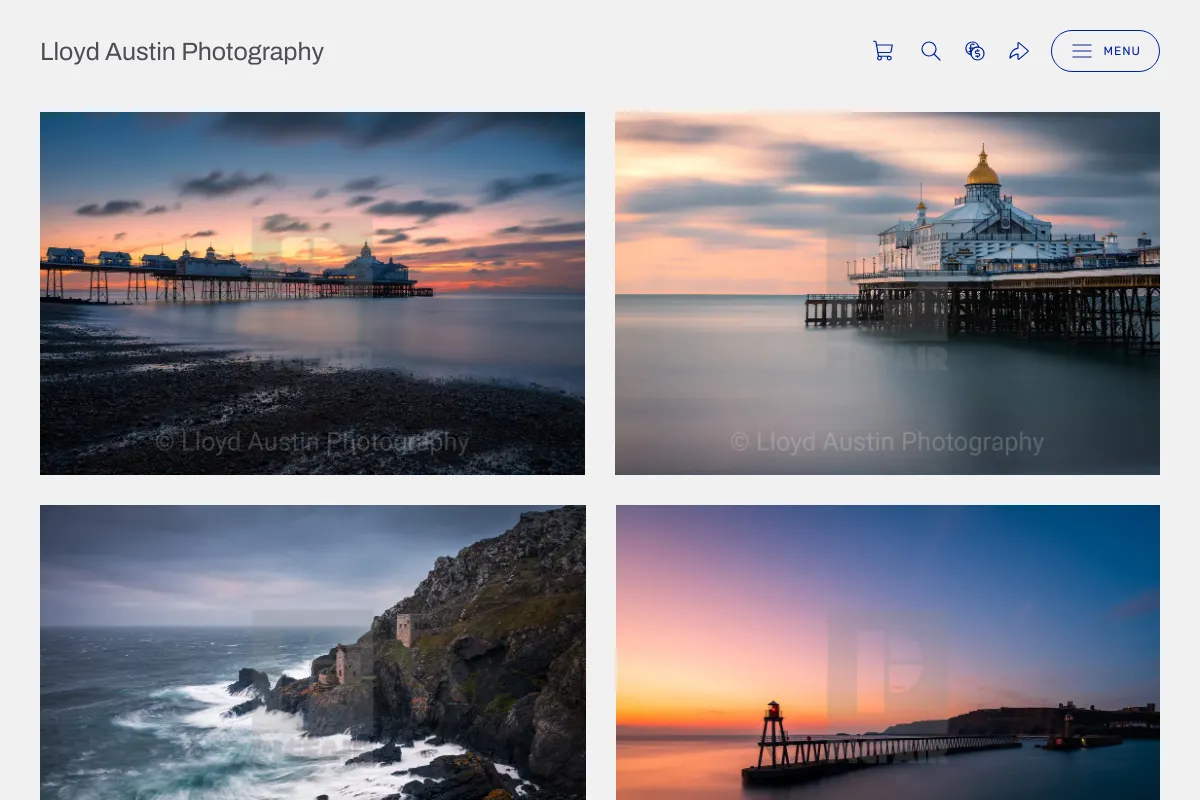Open the currency selector icon
This screenshot has width=1200, height=800.
[x=975, y=51]
